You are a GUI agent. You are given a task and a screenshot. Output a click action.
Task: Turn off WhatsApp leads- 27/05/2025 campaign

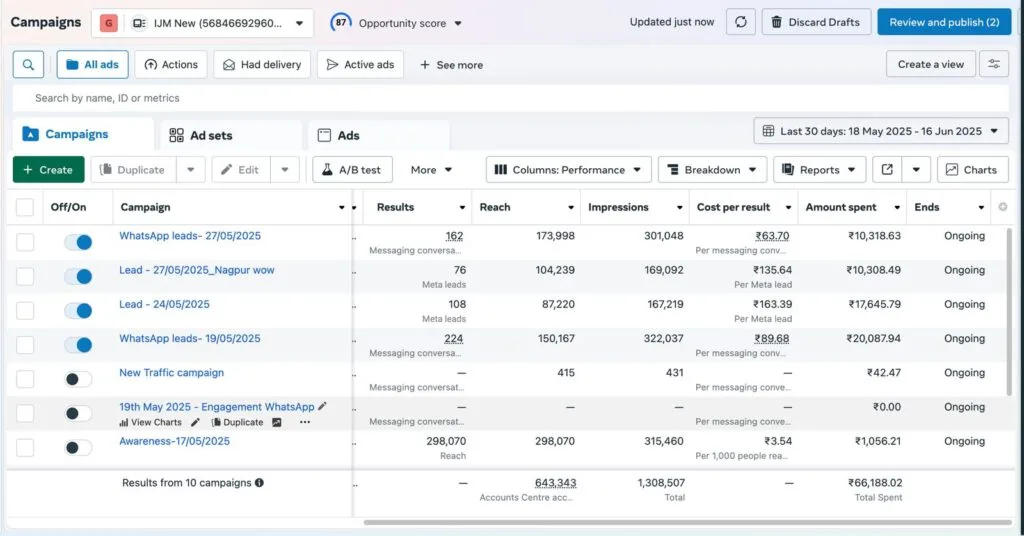(x=77, y=242)
